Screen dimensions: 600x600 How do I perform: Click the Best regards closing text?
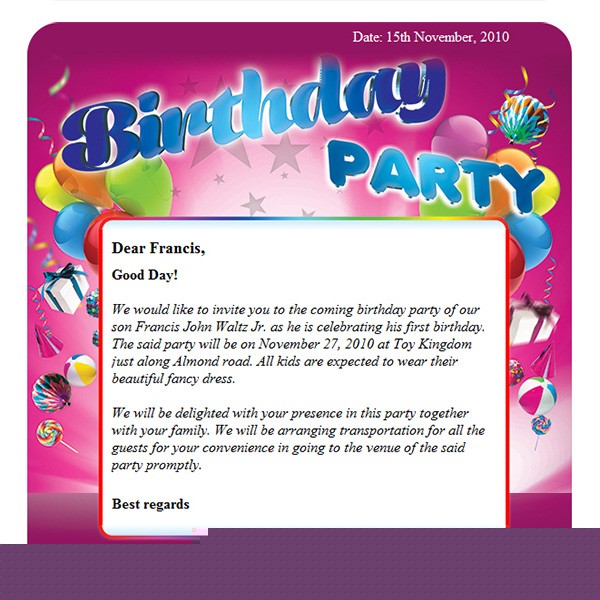(150, 504)
